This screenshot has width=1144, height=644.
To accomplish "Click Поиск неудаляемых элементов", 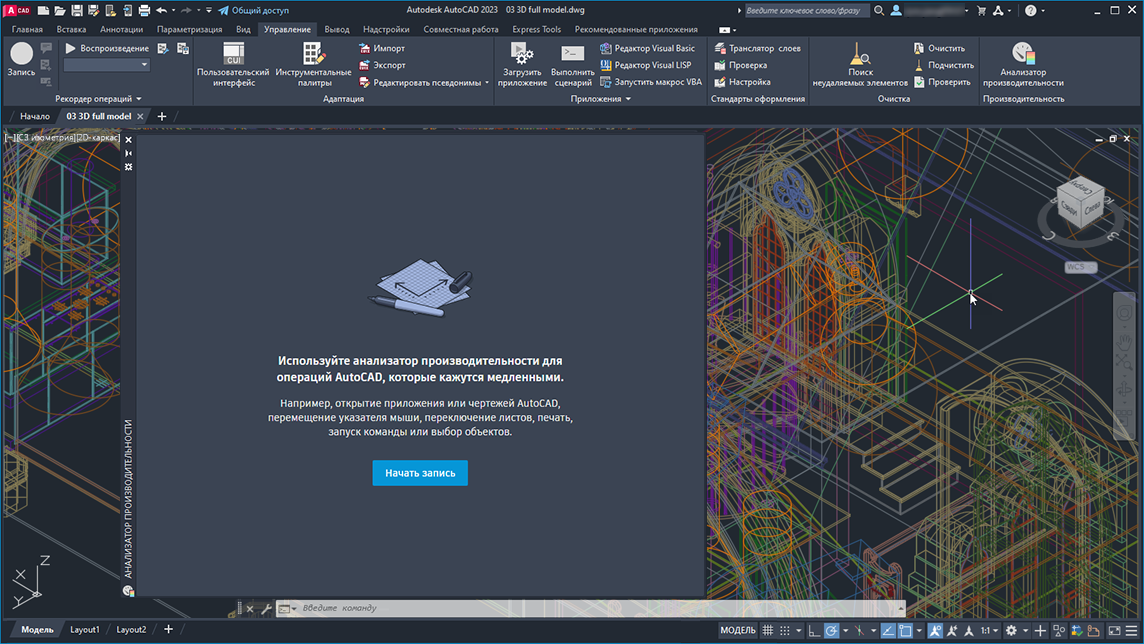I will click(x=860, y=64).
